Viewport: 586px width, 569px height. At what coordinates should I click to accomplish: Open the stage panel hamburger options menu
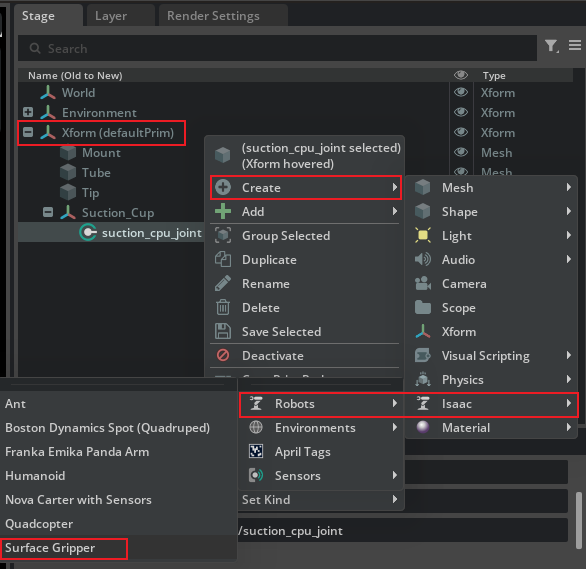575,46
